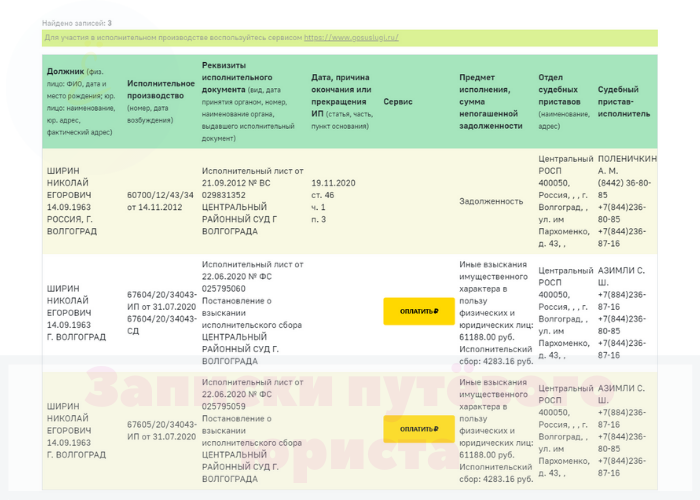Click 'Реквизиты исполнительного документа' header

pyautogui.click(x=252, y=102)
